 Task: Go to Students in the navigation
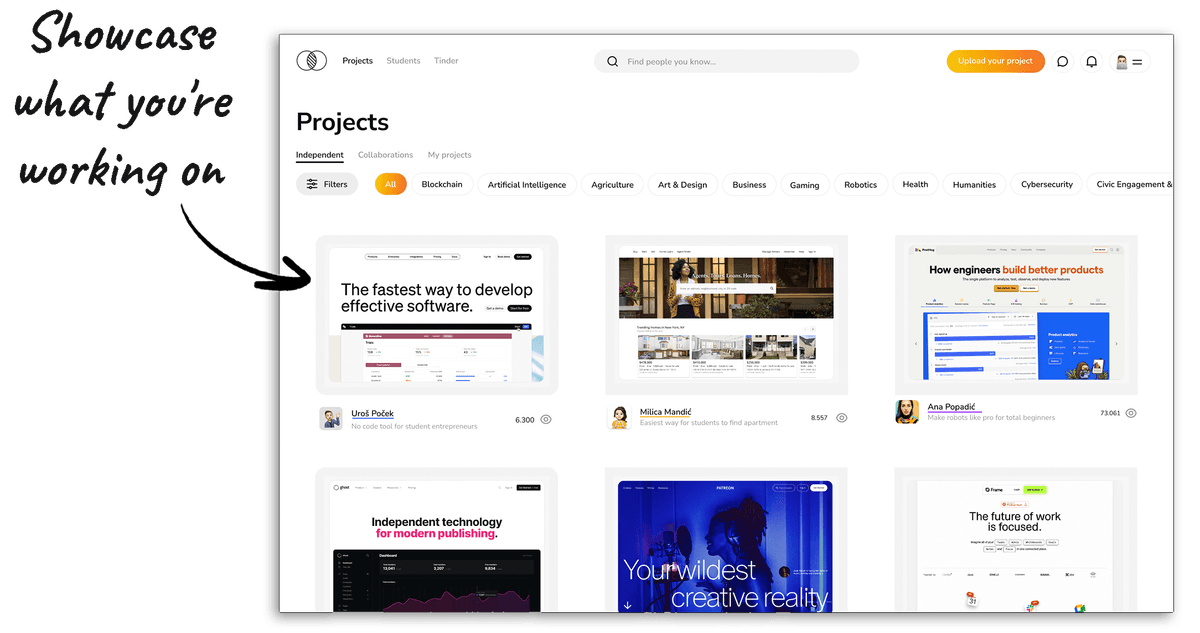click(x=403, y=61)
